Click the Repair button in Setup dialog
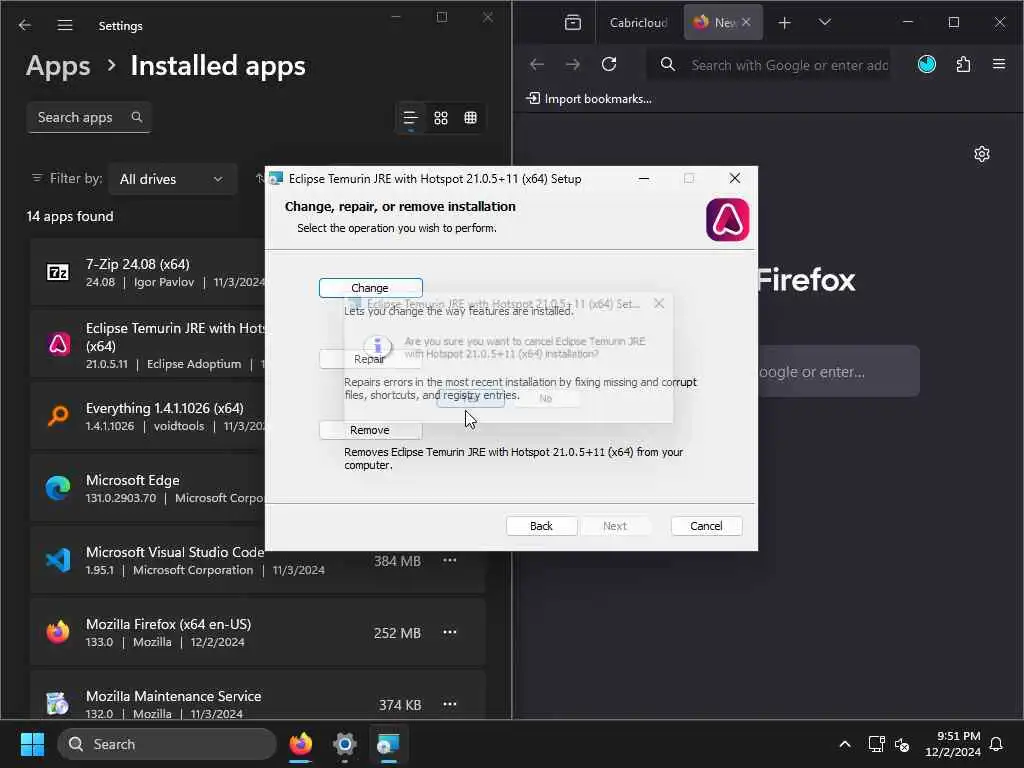 tap(370, 359)
